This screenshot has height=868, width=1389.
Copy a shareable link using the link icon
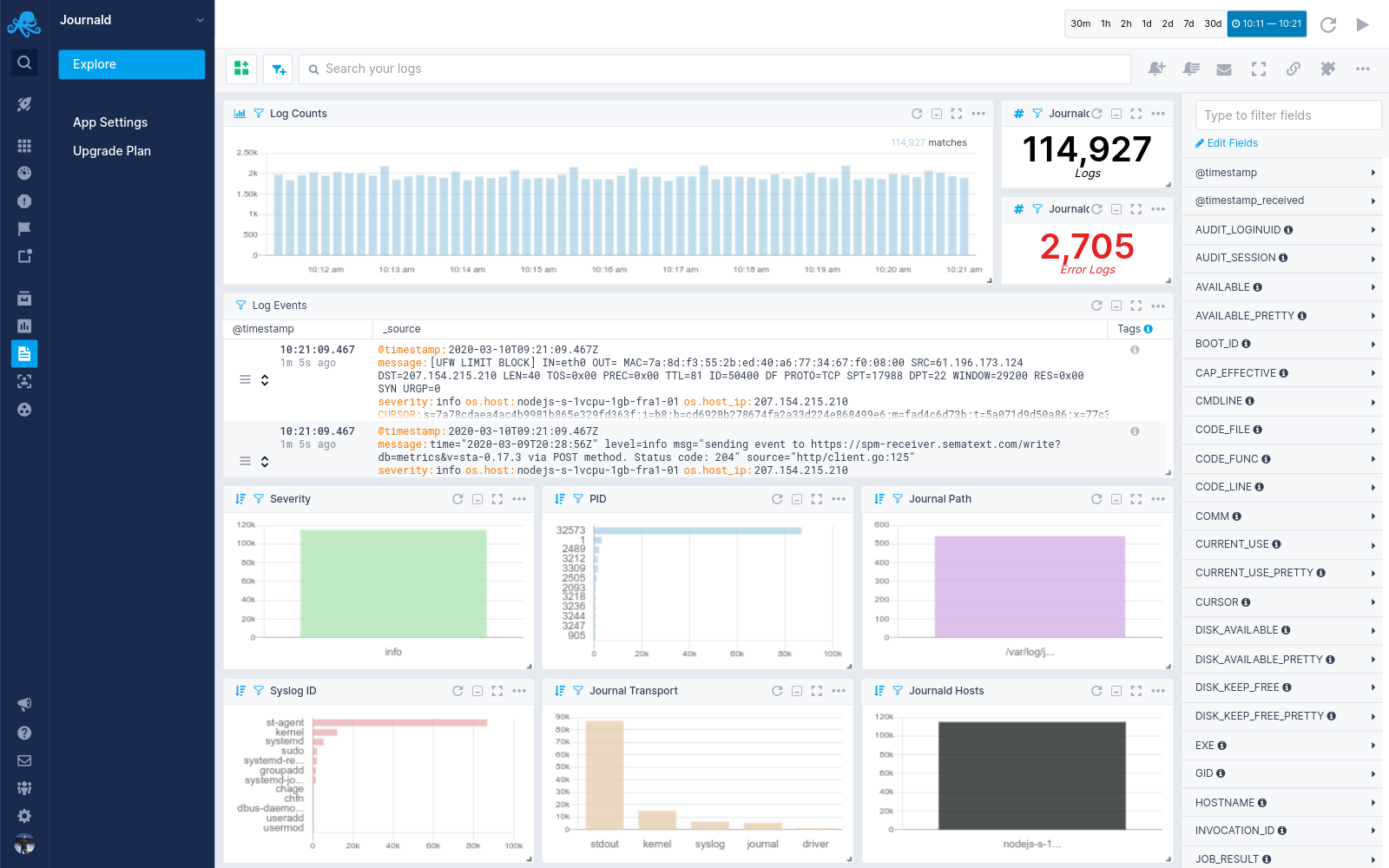(1294, 69)
